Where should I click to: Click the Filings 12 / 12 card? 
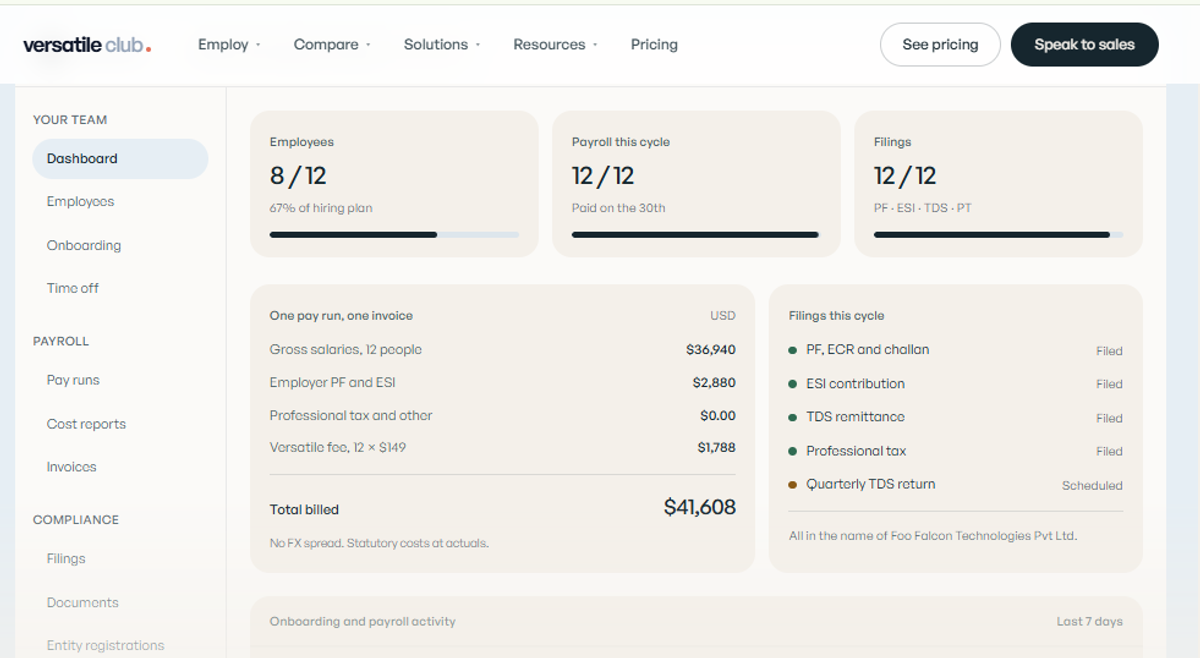(998, 184)
